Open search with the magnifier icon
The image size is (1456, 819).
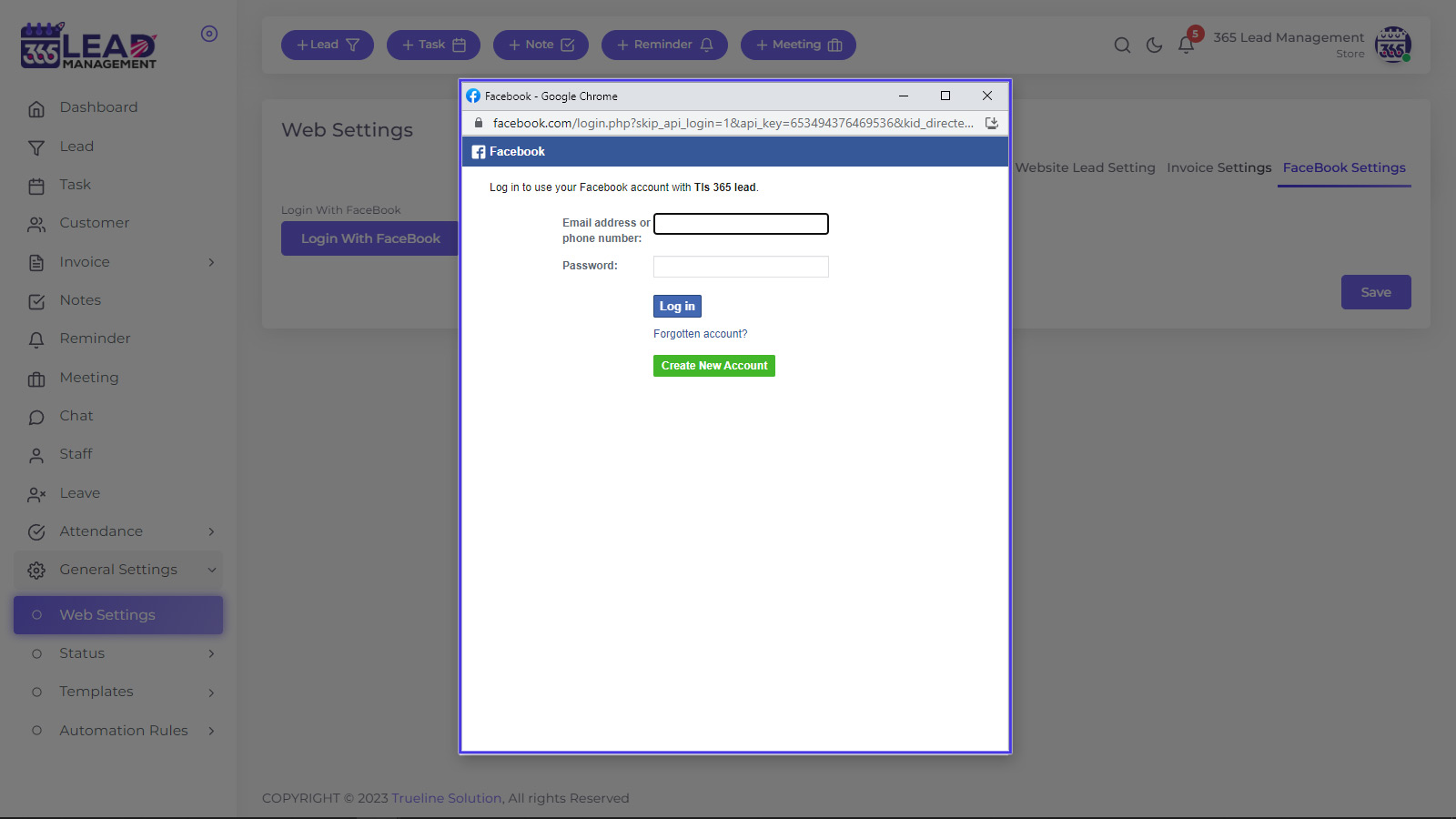coord(1122,45)
